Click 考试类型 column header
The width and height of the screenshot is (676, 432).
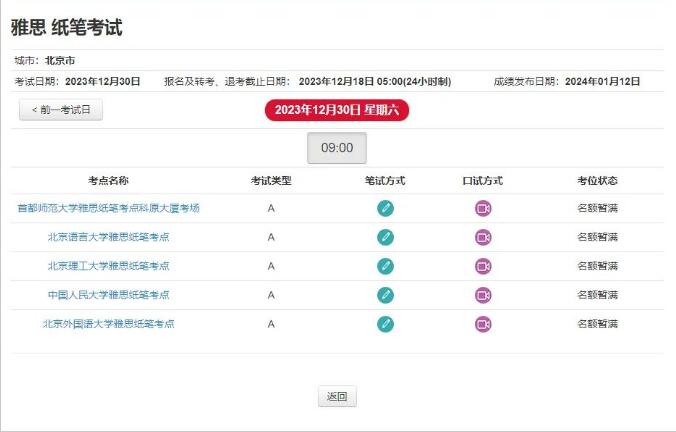tap(271, 181)
